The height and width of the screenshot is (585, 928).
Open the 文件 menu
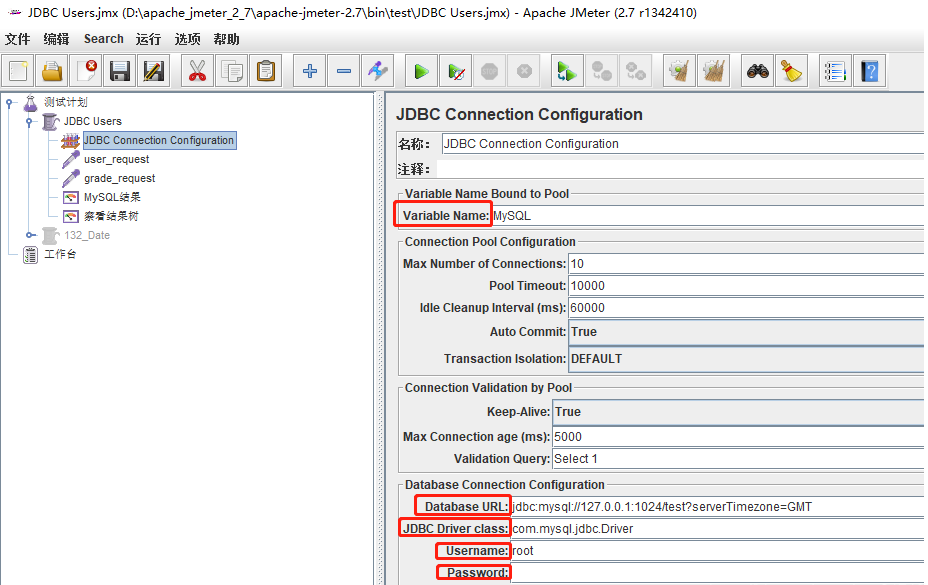(18, 39)
